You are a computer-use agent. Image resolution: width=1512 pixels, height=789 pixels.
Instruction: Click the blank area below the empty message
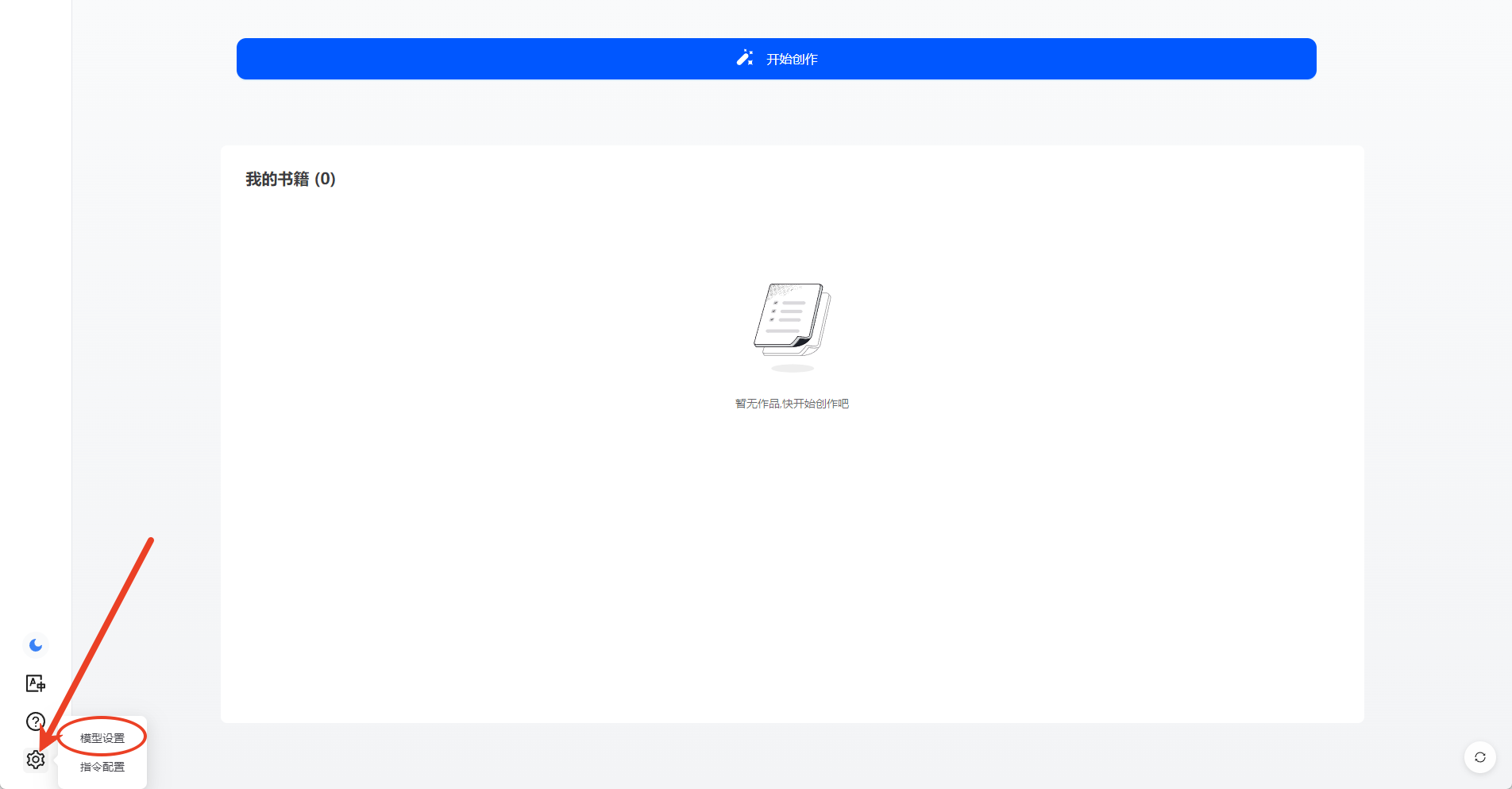tap(792, 556)
